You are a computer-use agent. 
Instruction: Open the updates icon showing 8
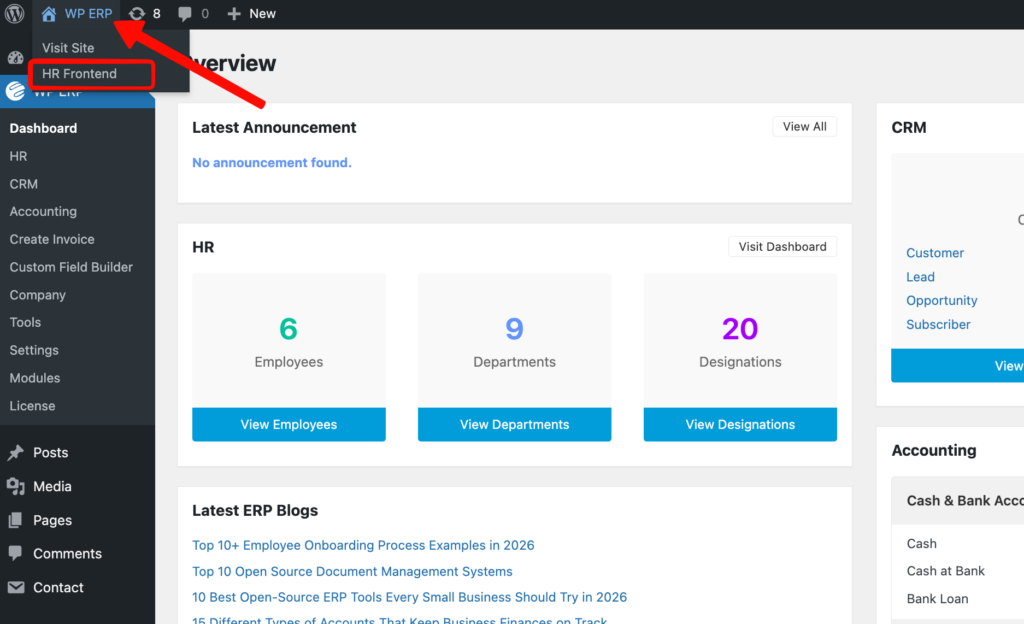click(137, 14)
